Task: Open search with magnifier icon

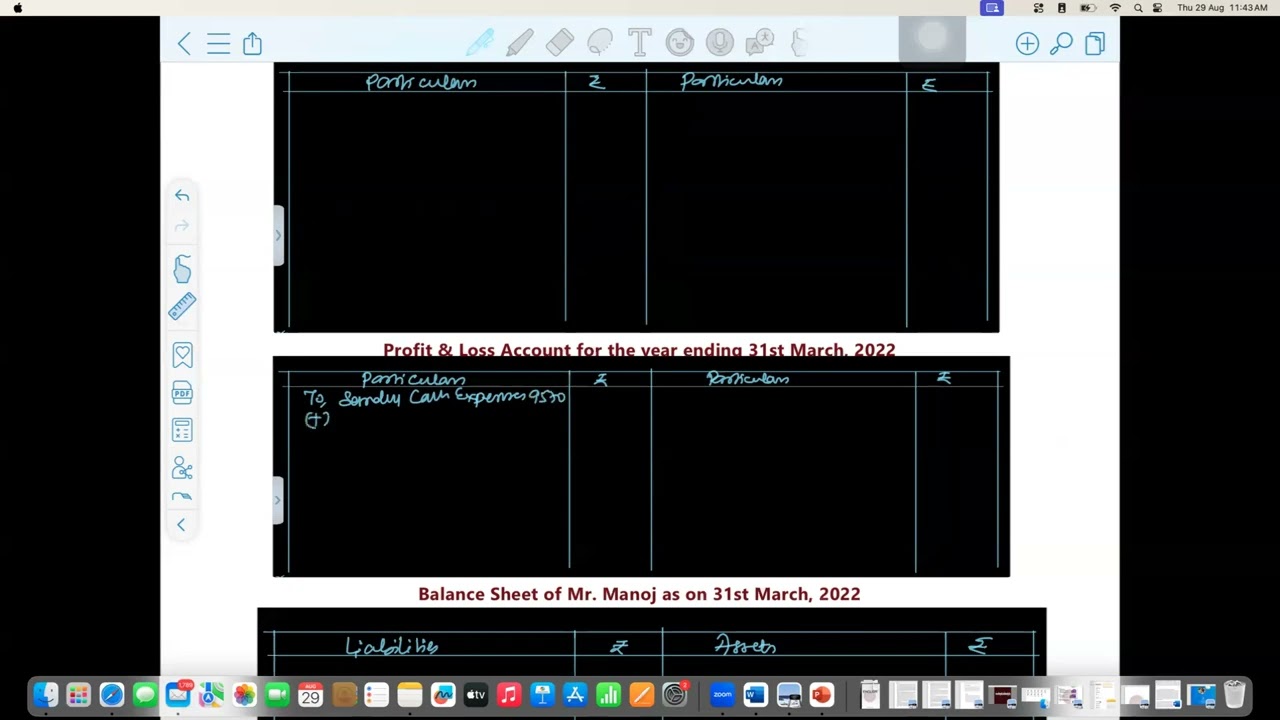Action: point(1061,43)
